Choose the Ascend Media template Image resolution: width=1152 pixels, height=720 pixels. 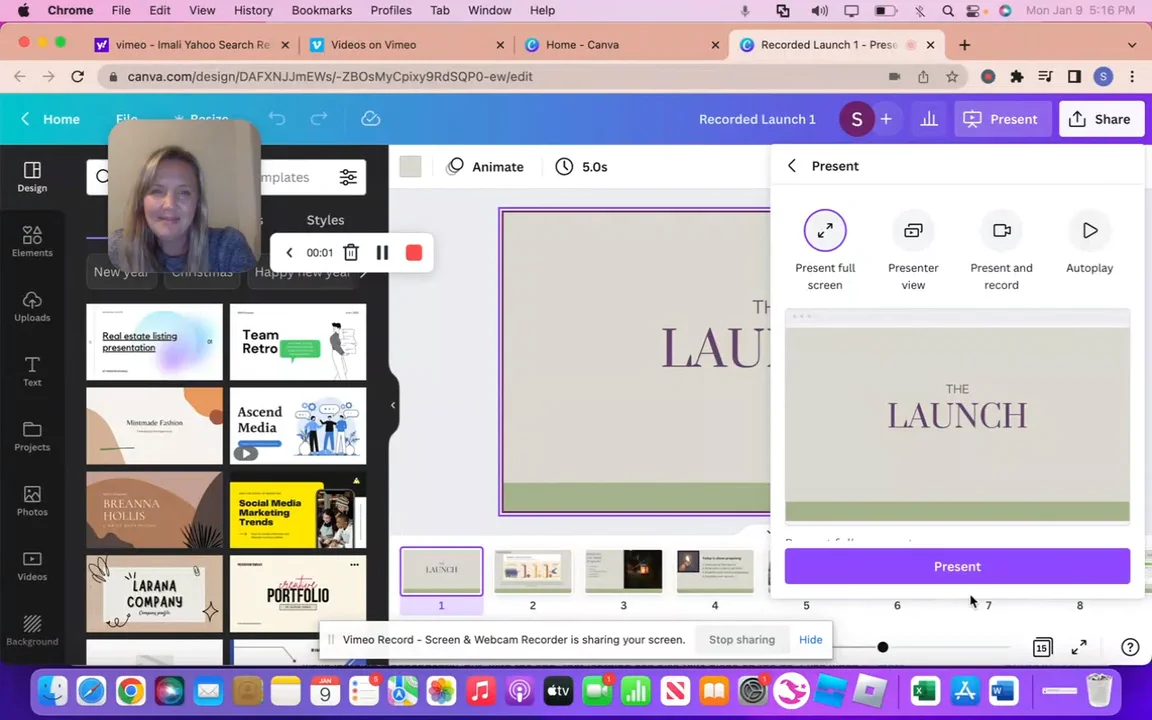coord(298,425)
